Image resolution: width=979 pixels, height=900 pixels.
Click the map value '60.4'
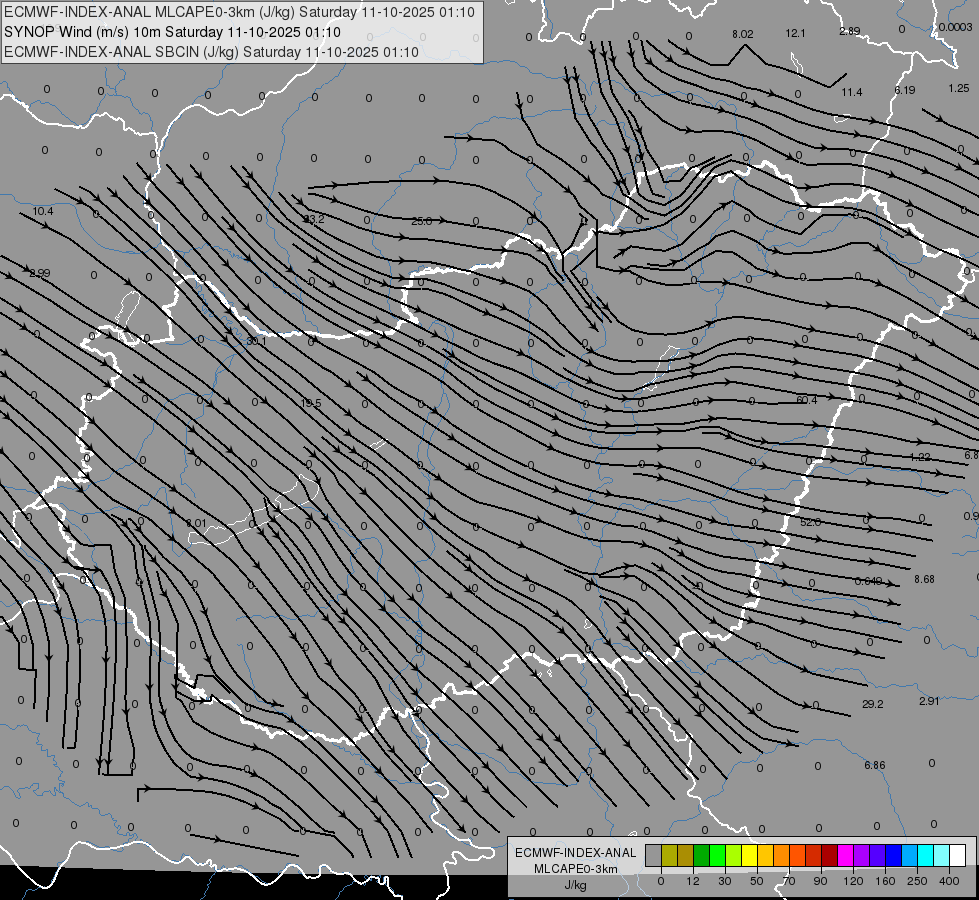coord(807,400)
